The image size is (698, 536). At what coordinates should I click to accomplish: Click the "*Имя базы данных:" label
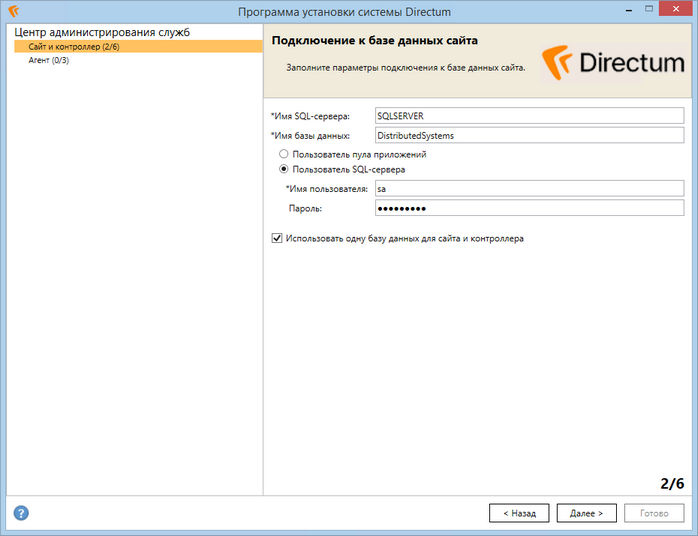point(310,136)
